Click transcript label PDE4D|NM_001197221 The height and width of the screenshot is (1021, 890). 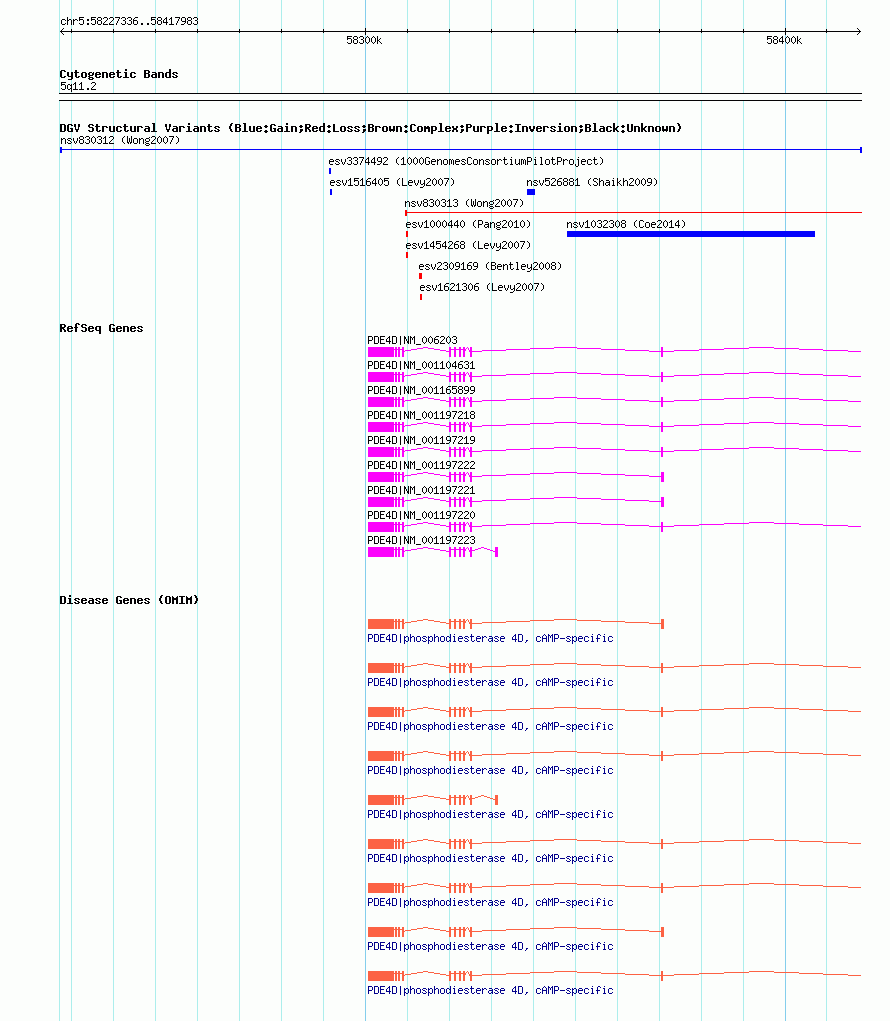point(421,490)
